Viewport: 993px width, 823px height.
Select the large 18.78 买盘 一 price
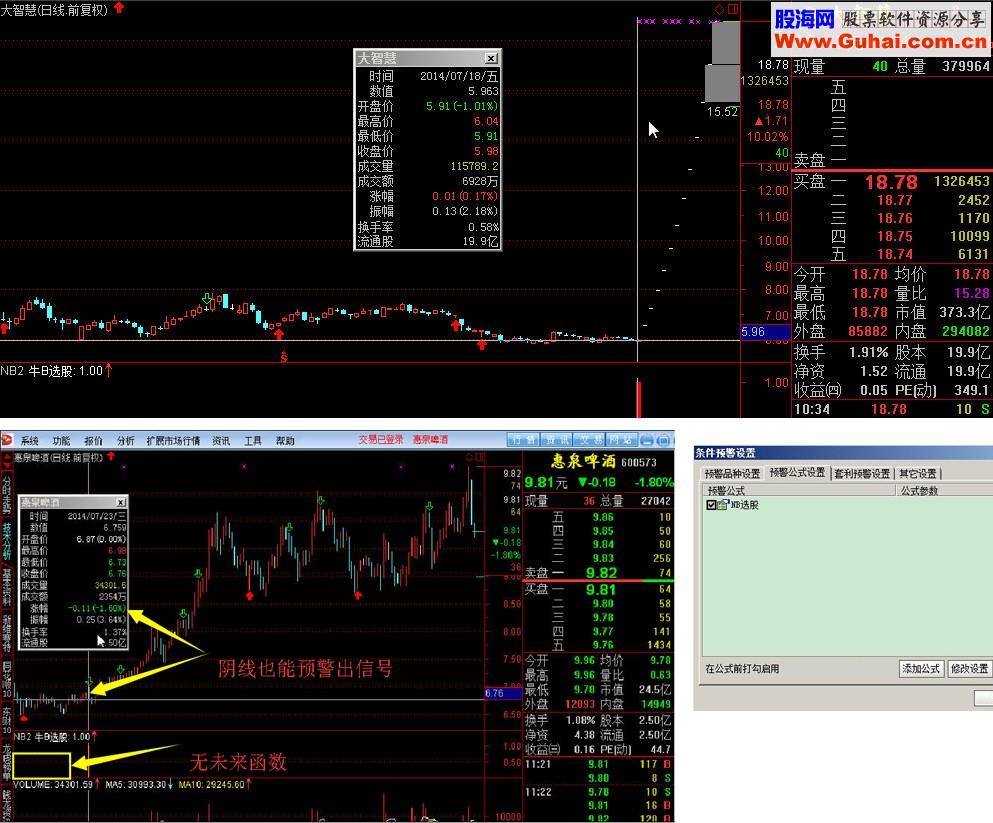(x=891, y=182)
